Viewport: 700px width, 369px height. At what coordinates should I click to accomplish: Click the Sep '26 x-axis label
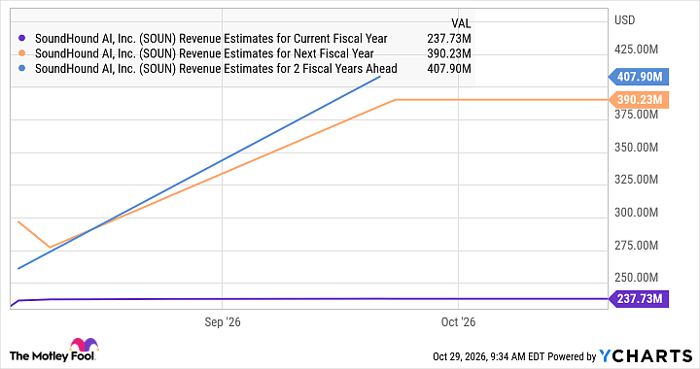pos(222,322)
